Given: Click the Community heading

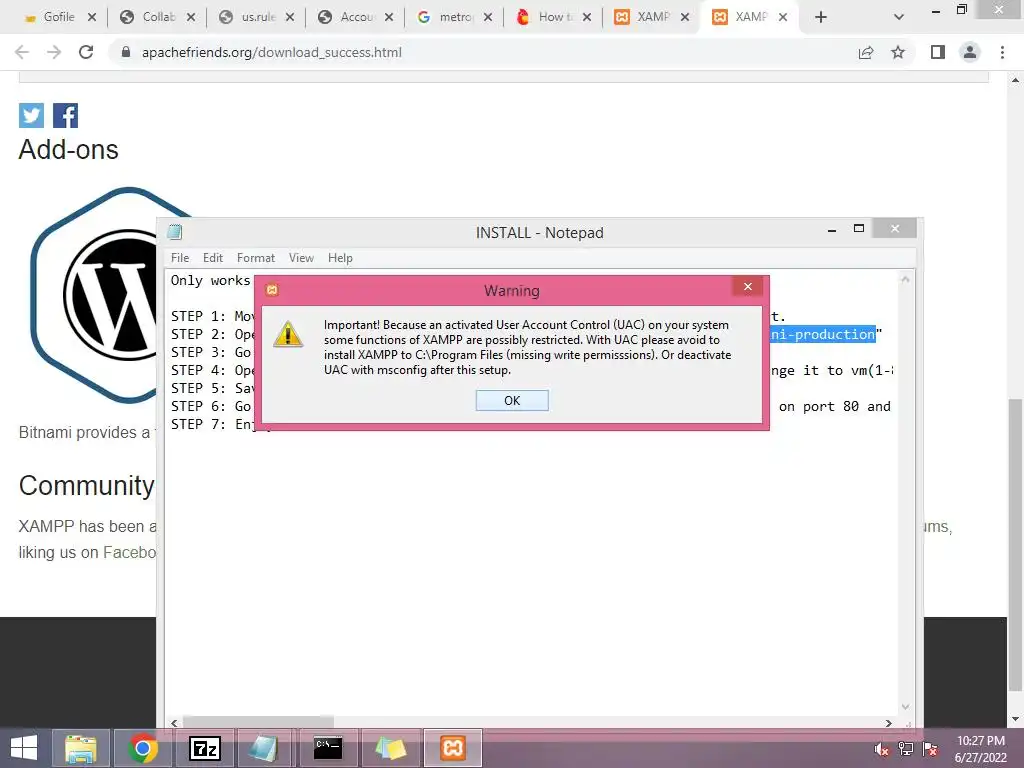Looking at the screenshot, I should pos(86,485).
